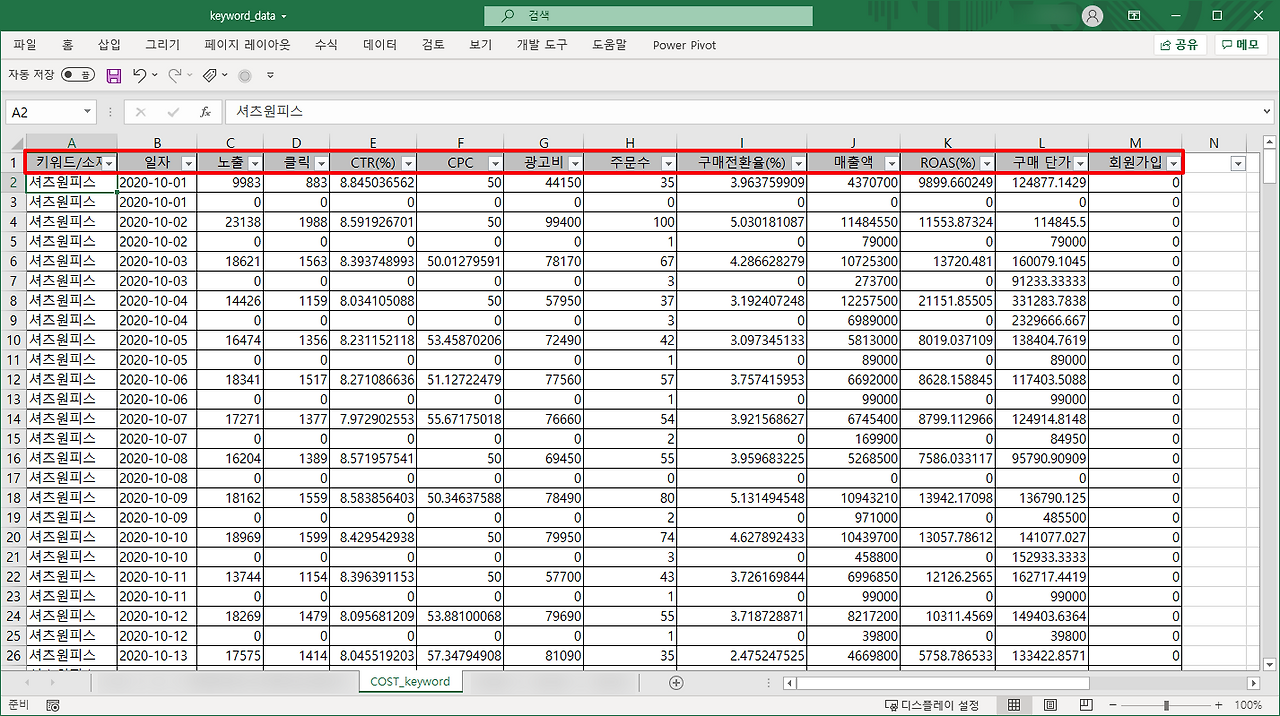Open the undo history dropdown arrow
The height and width of the screenshot is (716, 1280).
155,76
